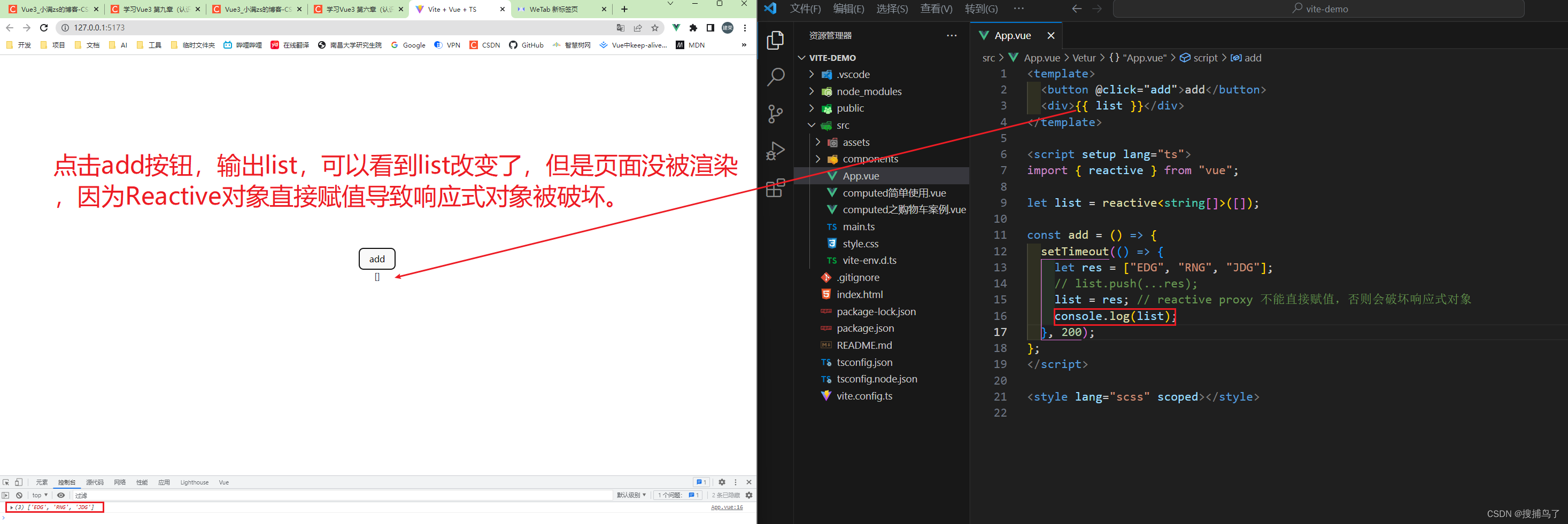The height and width of the screenshot is (524, 1568).
Task: Collapse the src folder
Action: pyautogui.click(x=812, y=125)
